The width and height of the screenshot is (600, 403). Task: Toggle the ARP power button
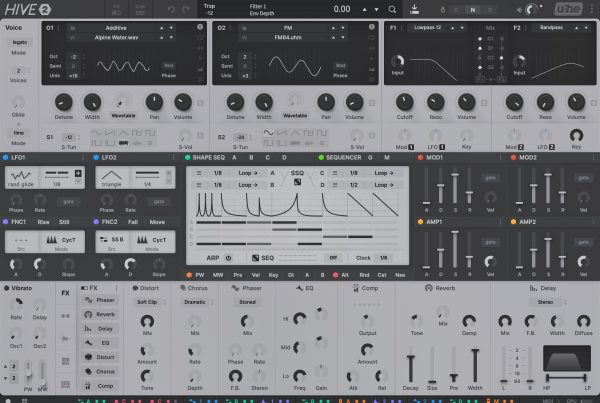click(228, 258)
